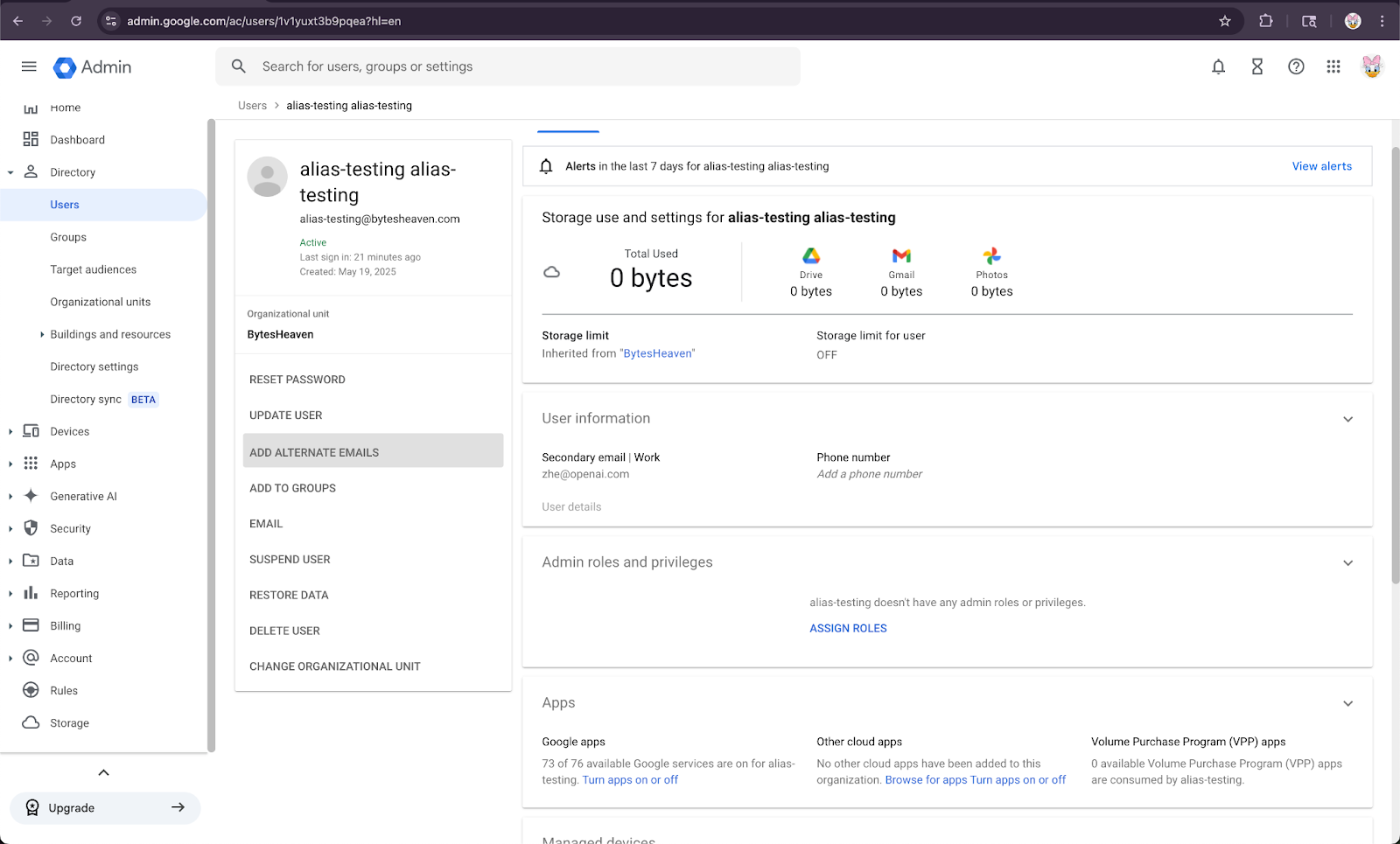Viewport: 1400px width, 844px height.
Task: Collapse the Apps section chevron
Action: 1347,704
